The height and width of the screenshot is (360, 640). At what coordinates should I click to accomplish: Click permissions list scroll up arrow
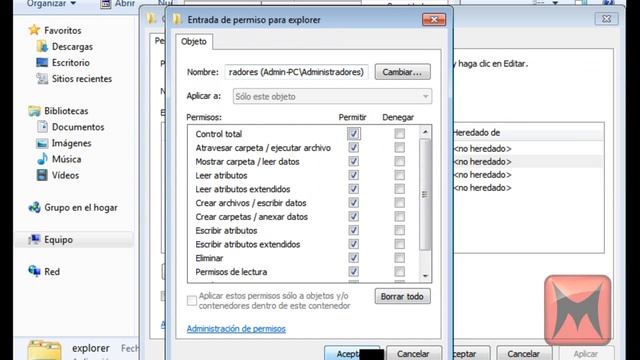(x=425, y=132)
